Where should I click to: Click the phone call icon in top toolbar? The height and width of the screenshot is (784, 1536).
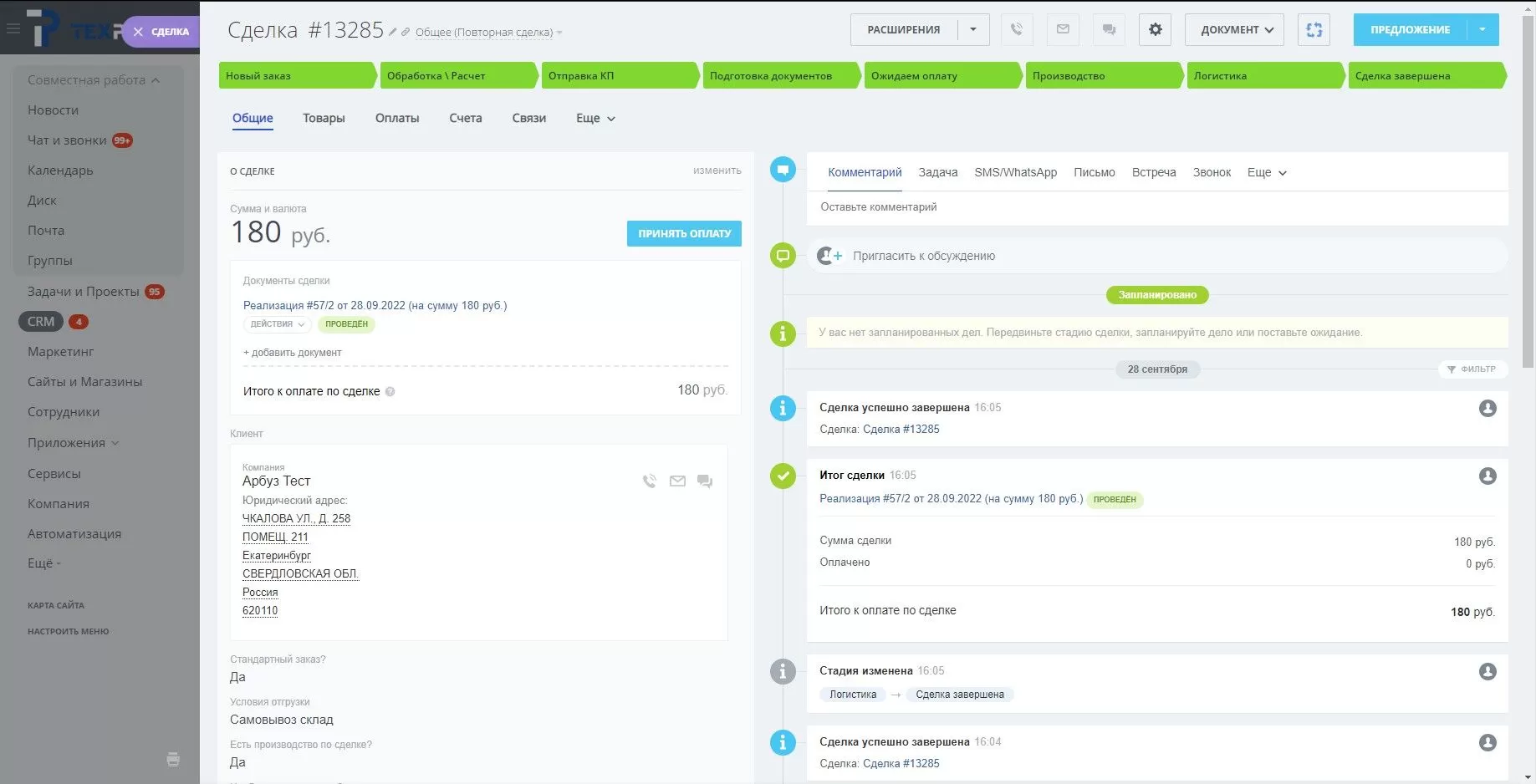coord(1016,30)
